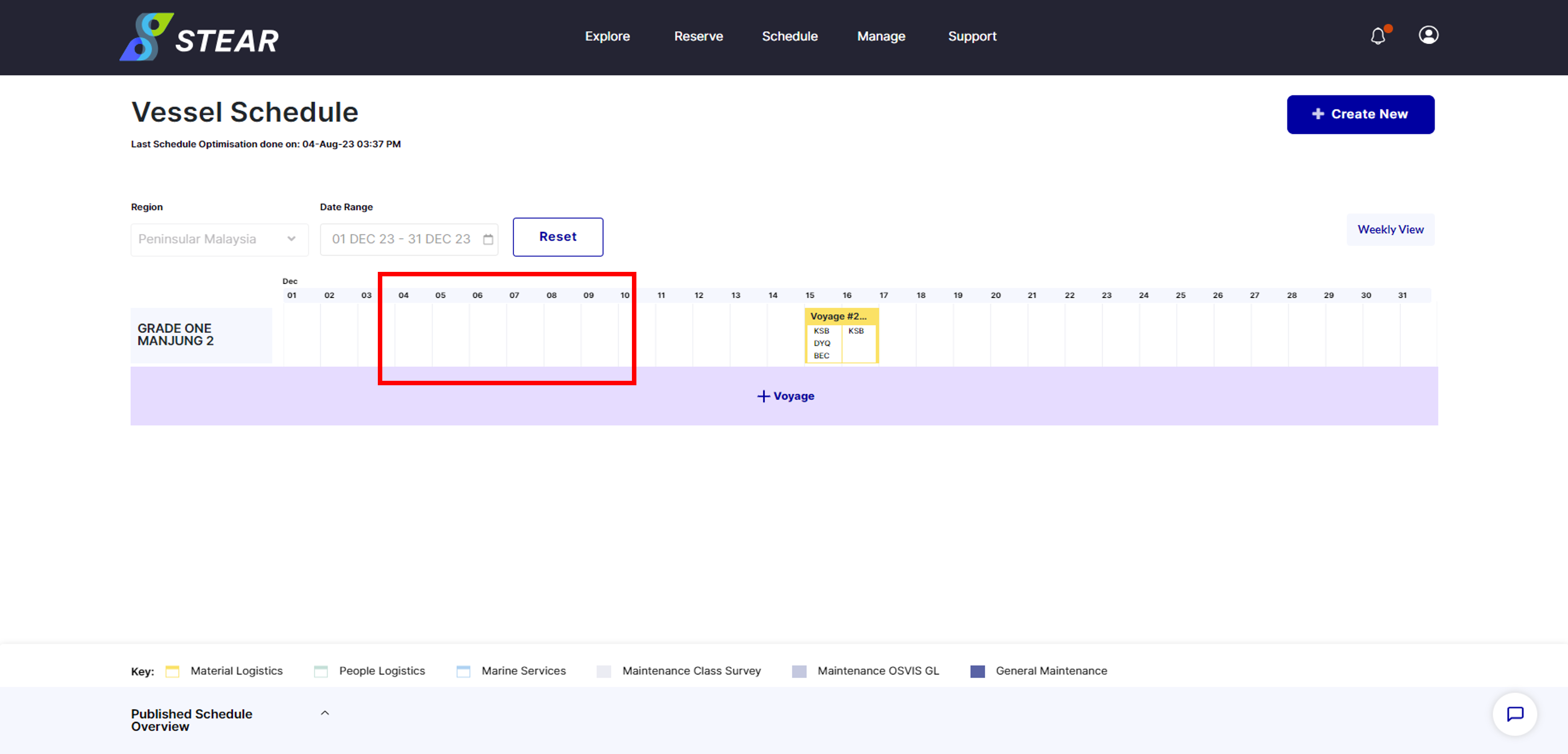Click the Maintenance OSVIS GL swatch
This screenshot has height=754, width=1568.
(799, 671)
